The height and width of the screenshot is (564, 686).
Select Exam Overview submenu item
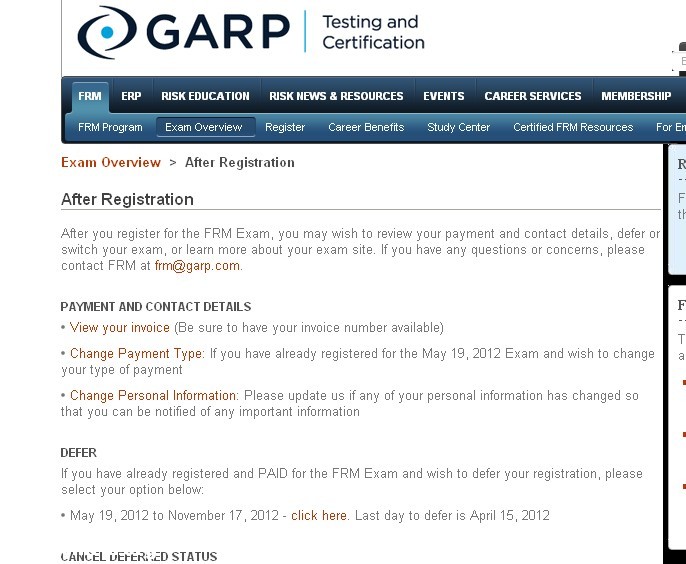[204, 127]
